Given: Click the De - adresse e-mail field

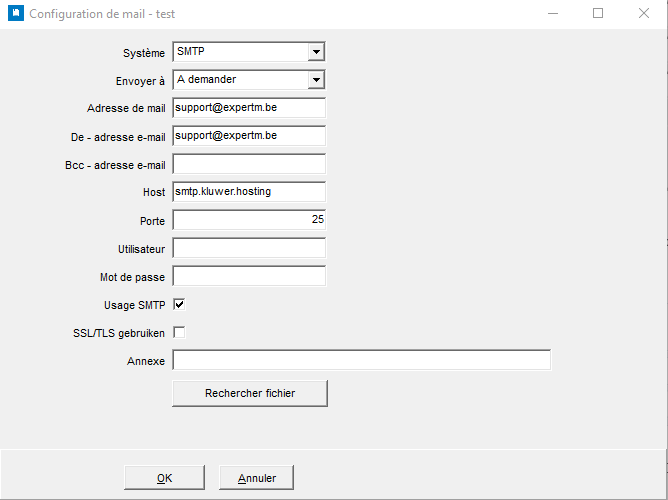Looking at the screenshot, I should (x=249, y=136).
